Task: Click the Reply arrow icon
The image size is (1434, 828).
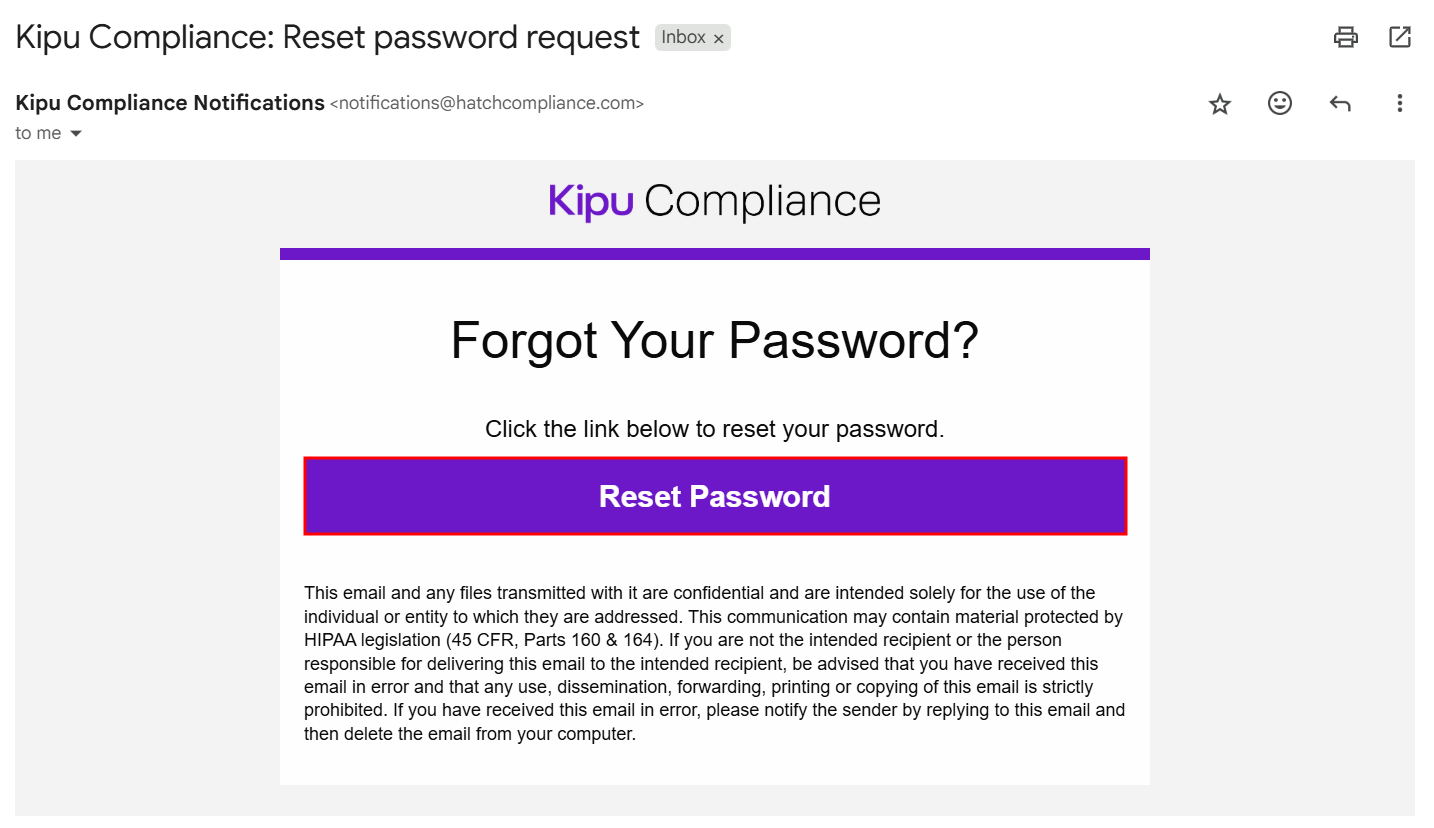Action: point(1340,103)
